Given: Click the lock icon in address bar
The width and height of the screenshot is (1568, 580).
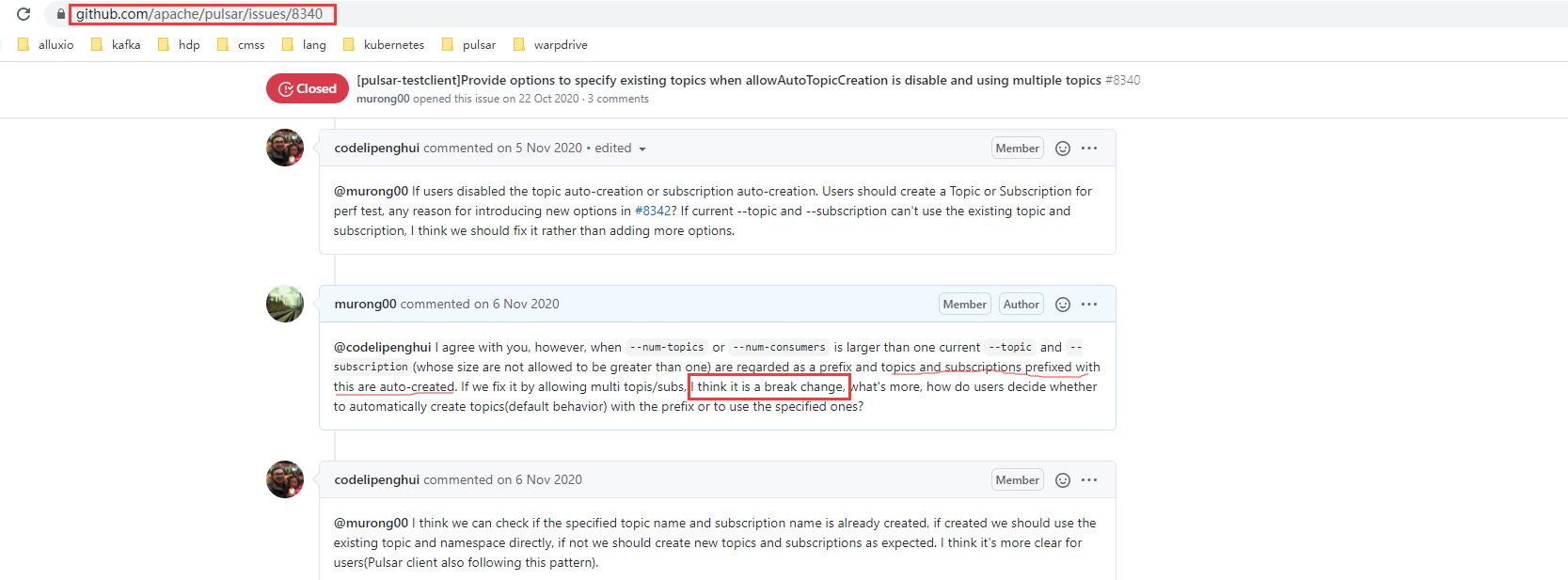Looking at the screenshot, I should (x=61, y=14).
